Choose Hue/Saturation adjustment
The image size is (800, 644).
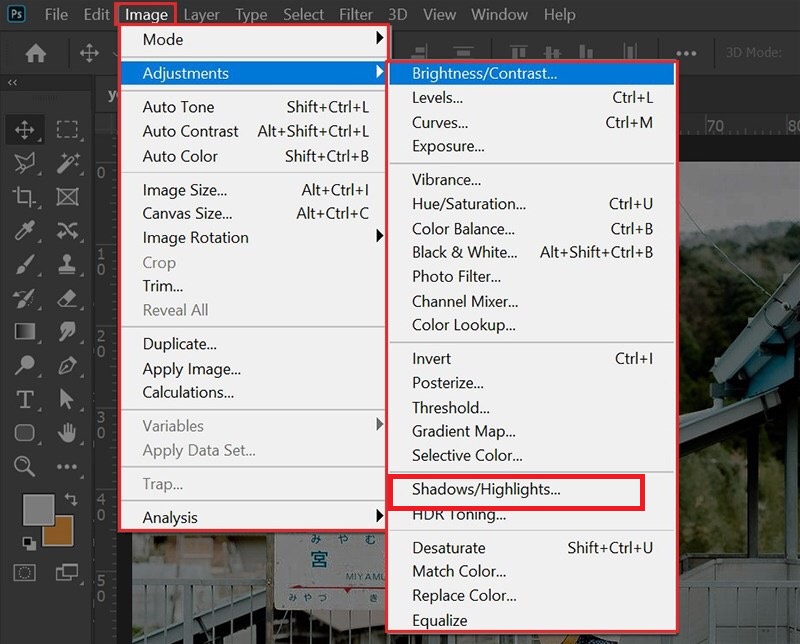532,204
